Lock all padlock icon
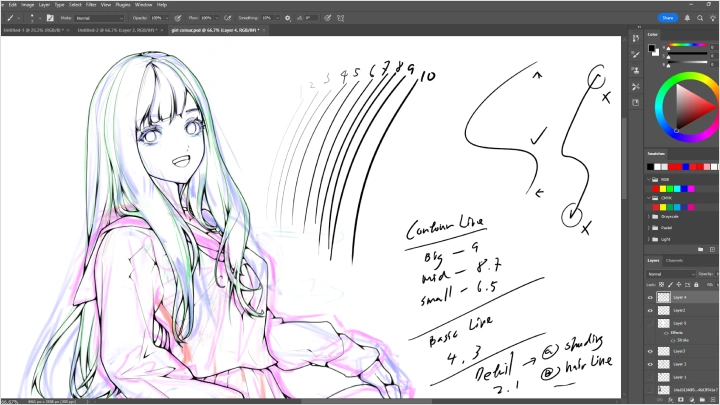The width and height of the screenshot is (720, 405). click(x=696, y=285)
